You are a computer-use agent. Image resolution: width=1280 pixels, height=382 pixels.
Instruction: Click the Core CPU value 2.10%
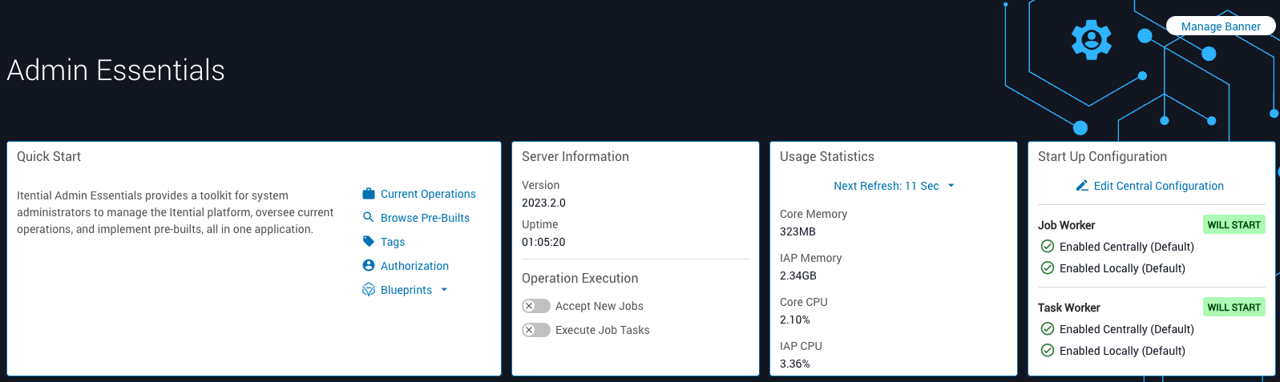795,320
